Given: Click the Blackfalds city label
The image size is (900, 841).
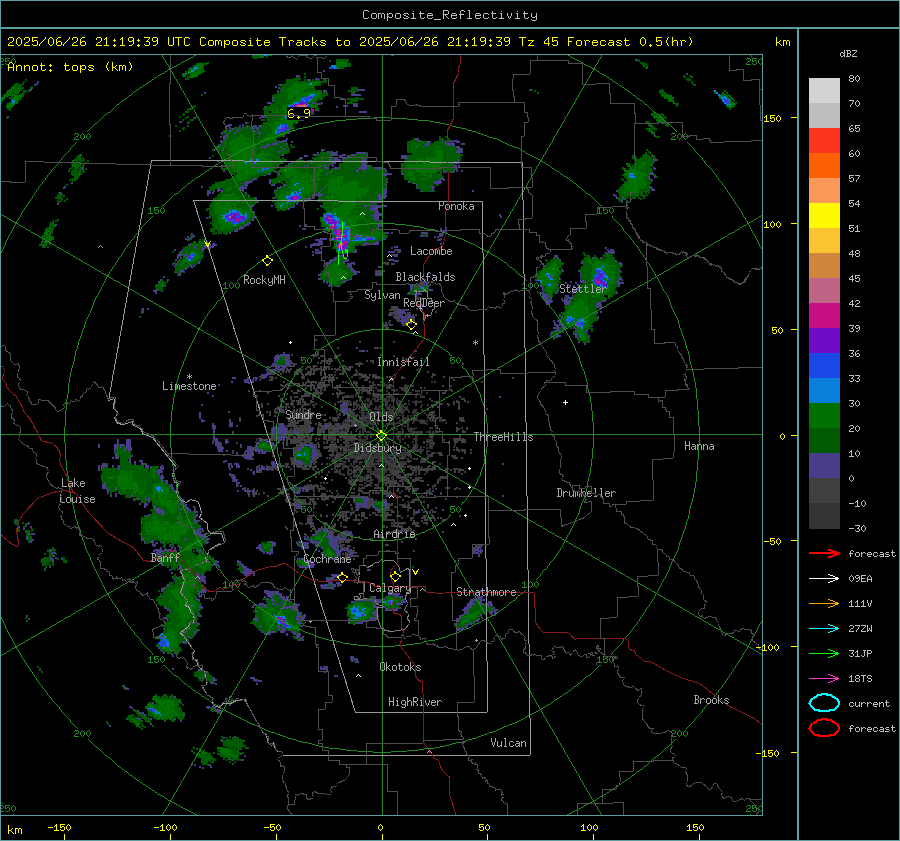Looking at the screenshot, I should click(425, 277).
